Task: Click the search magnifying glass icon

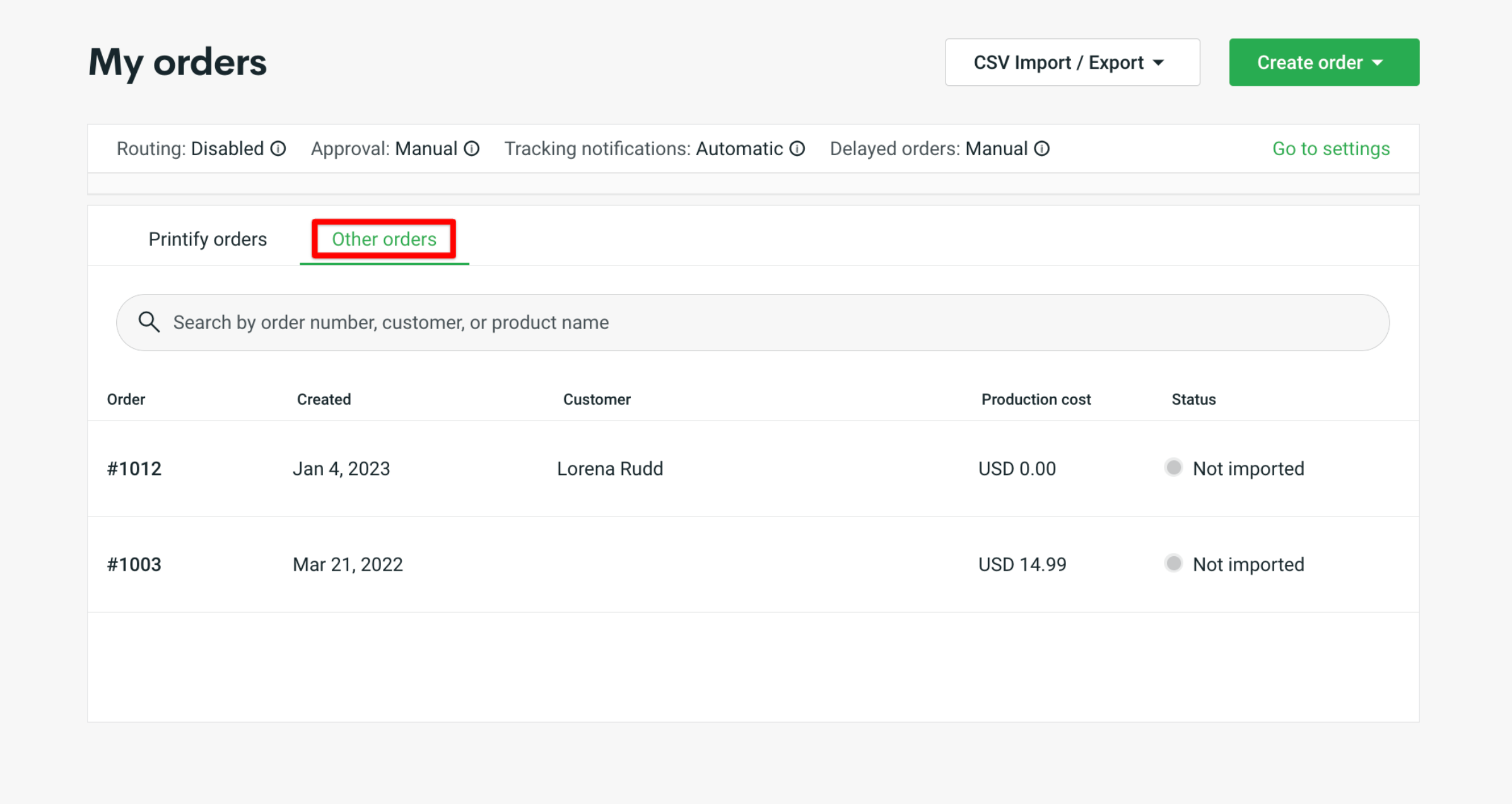Action: [149, 322]
